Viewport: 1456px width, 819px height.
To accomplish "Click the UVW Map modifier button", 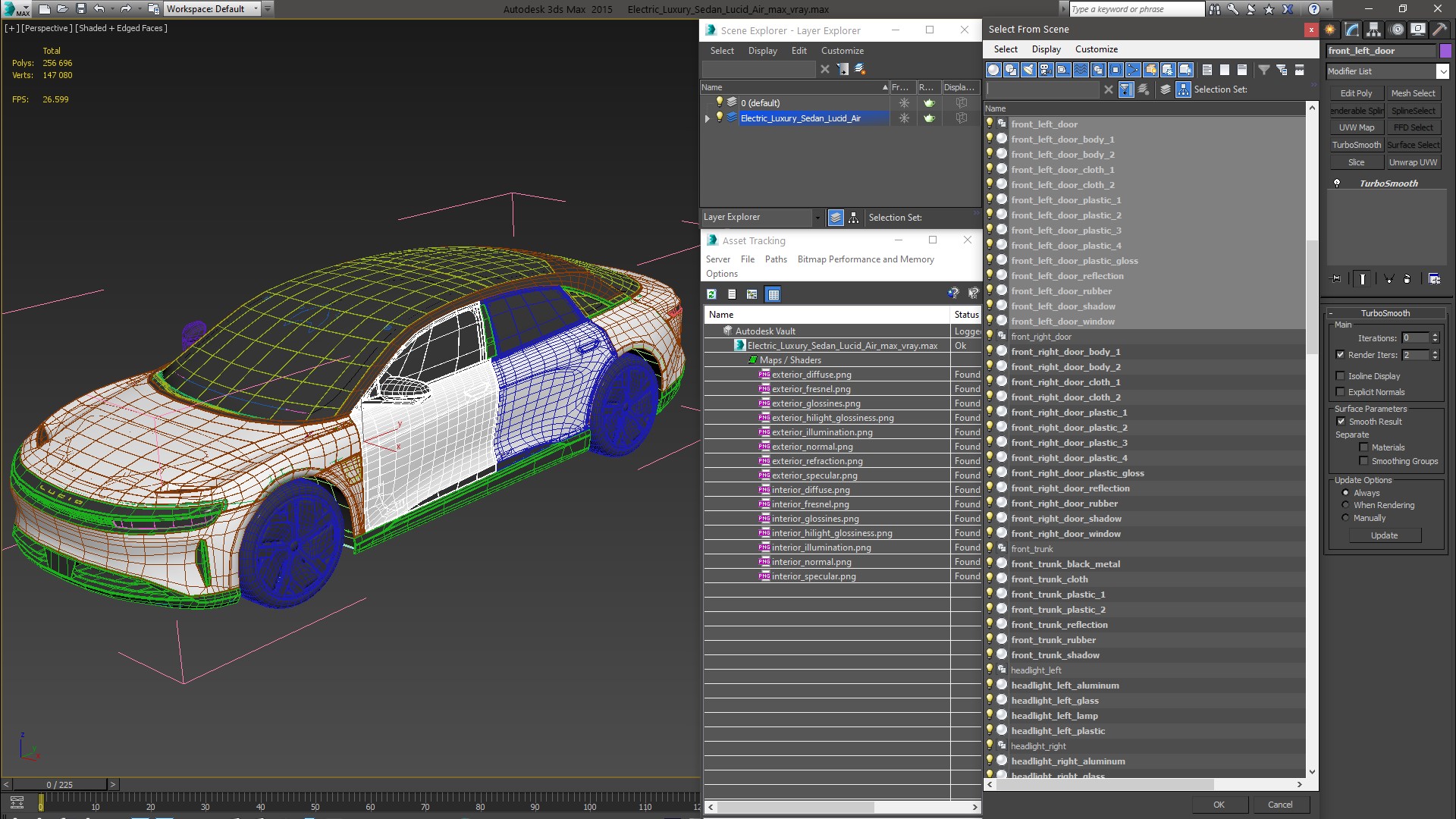I will coord(1356,127).
